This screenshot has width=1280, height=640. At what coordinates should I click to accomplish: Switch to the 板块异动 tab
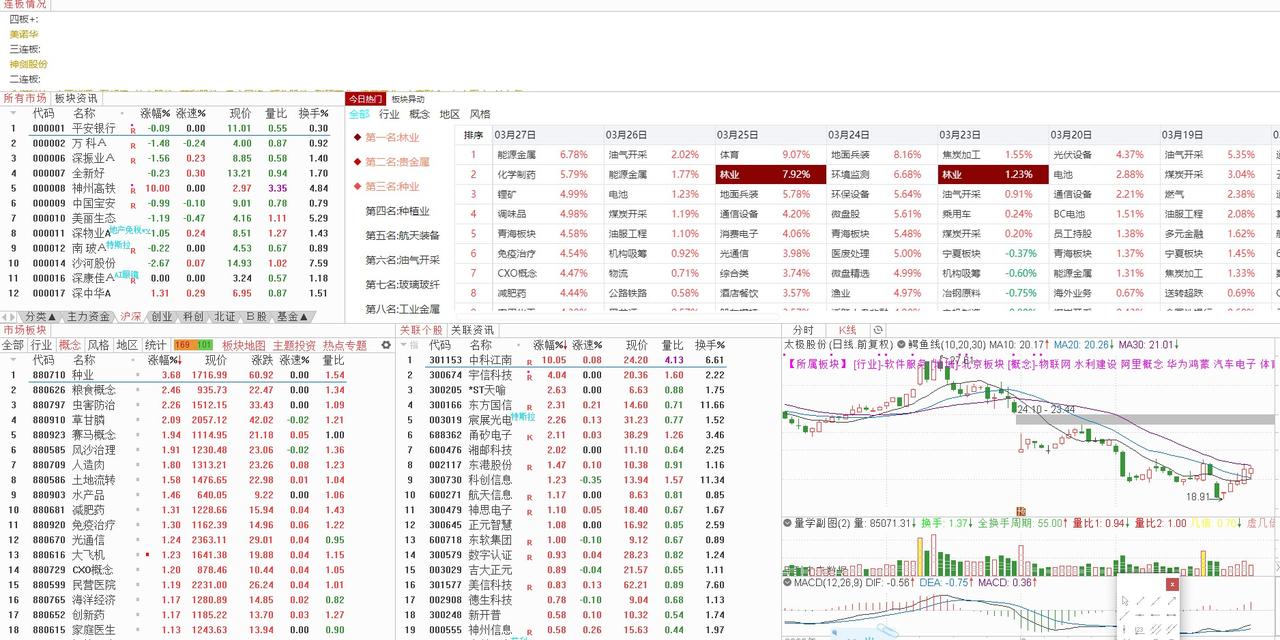[x=407, y=99]
